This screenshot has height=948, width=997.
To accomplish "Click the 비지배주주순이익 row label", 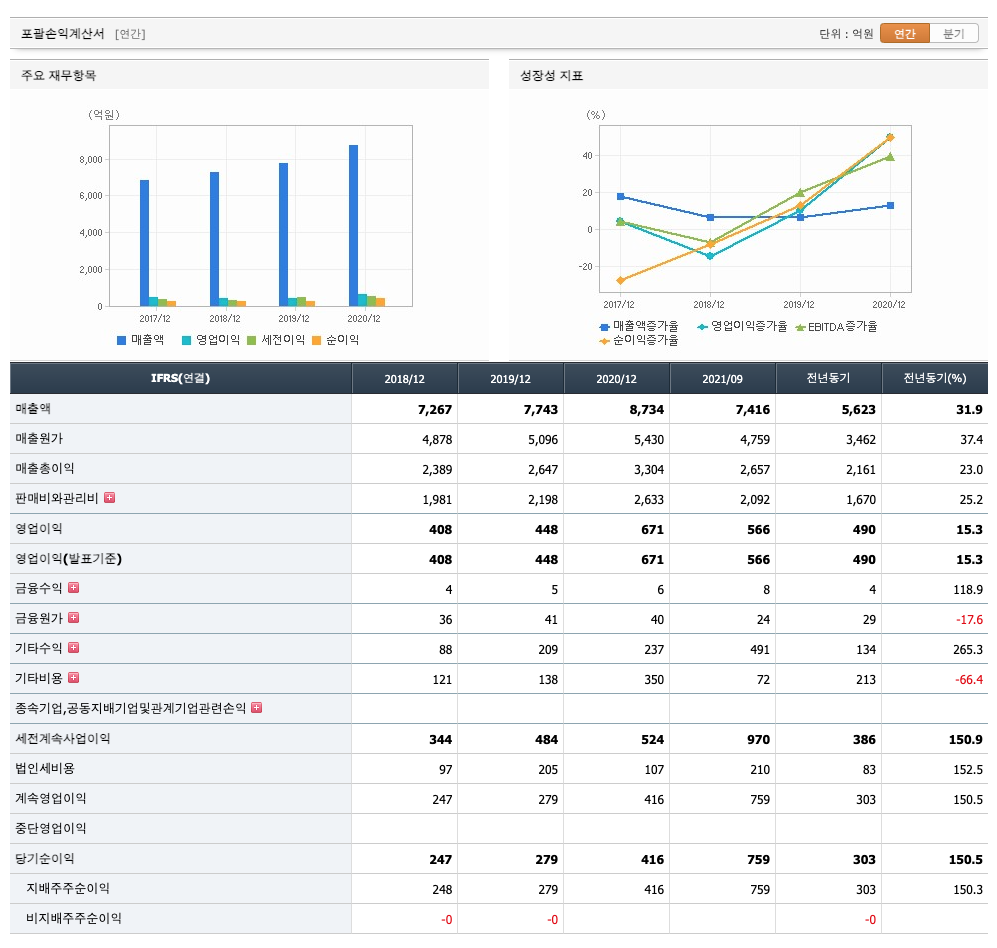I will [74, 918].
